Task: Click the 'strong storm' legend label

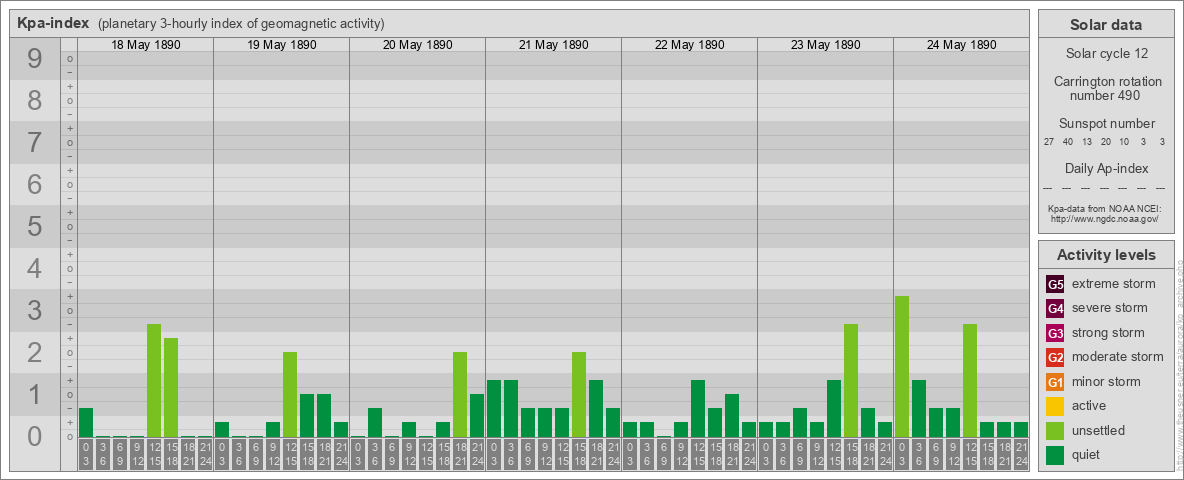Action: coord(1108,333)
